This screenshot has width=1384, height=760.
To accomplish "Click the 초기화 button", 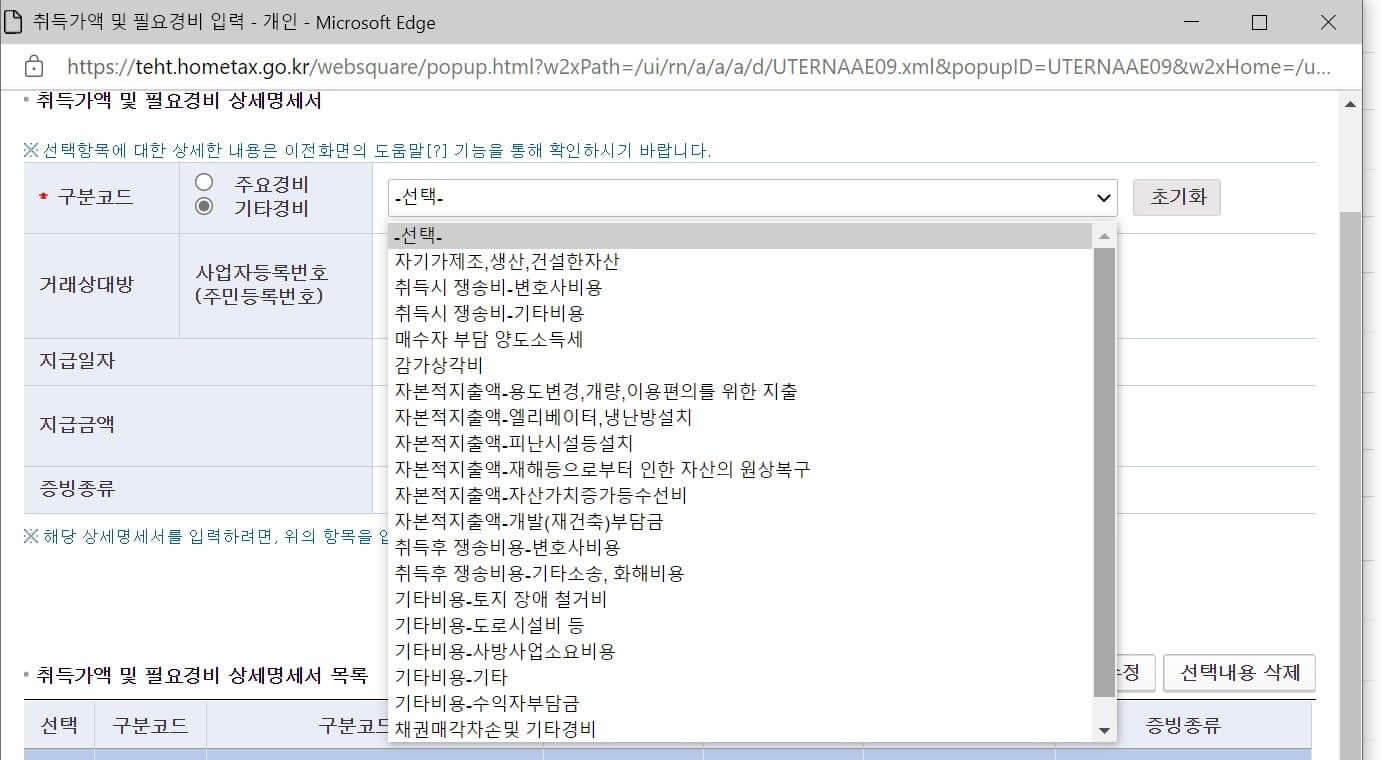I will pyautogui.click(x=1176, y=198).
